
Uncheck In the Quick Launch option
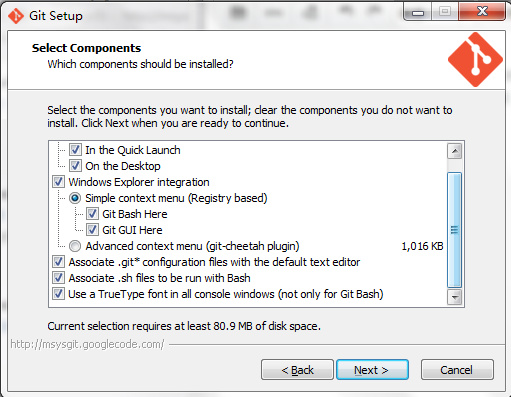pyautogui.click(x=75, y=150)
